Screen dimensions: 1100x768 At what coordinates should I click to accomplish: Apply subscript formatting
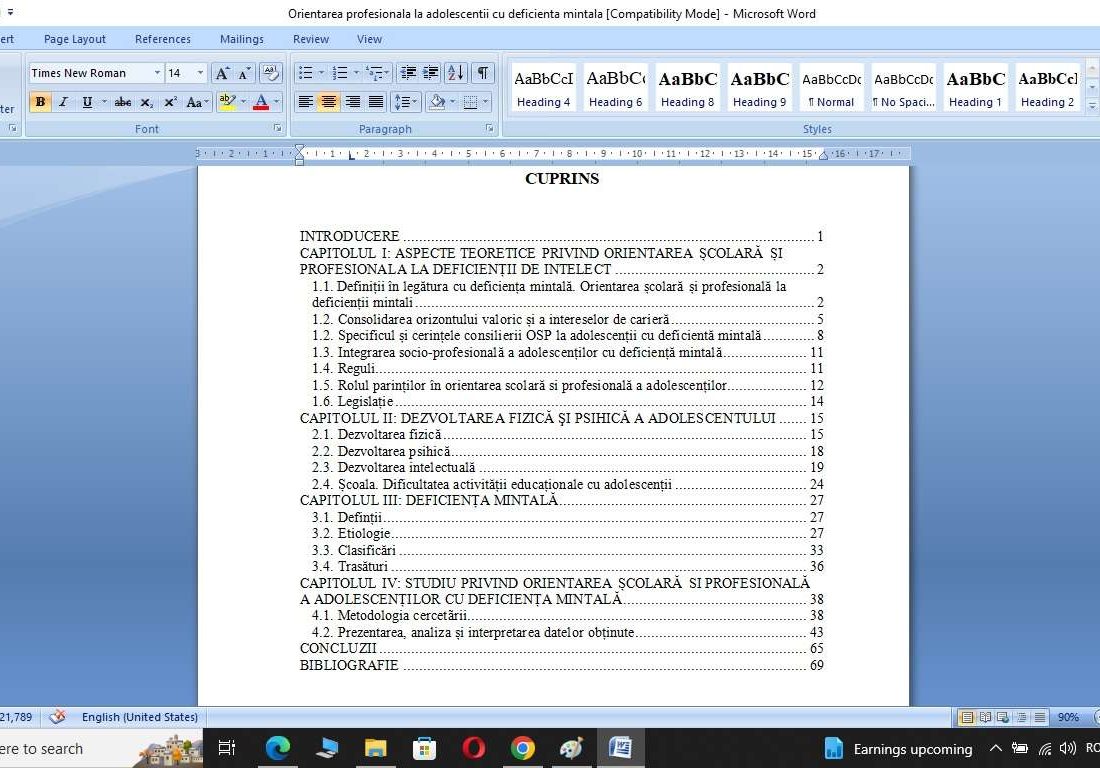(147, 102)
